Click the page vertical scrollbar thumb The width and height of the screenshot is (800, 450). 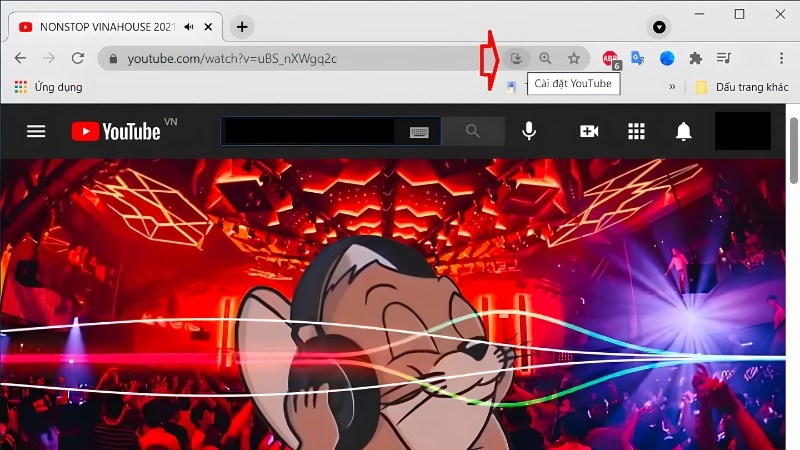pos(794,151)
